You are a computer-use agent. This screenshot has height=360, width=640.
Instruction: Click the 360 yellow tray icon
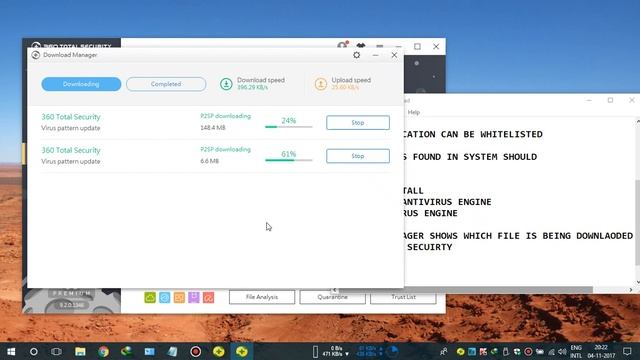tap(460, 351)
